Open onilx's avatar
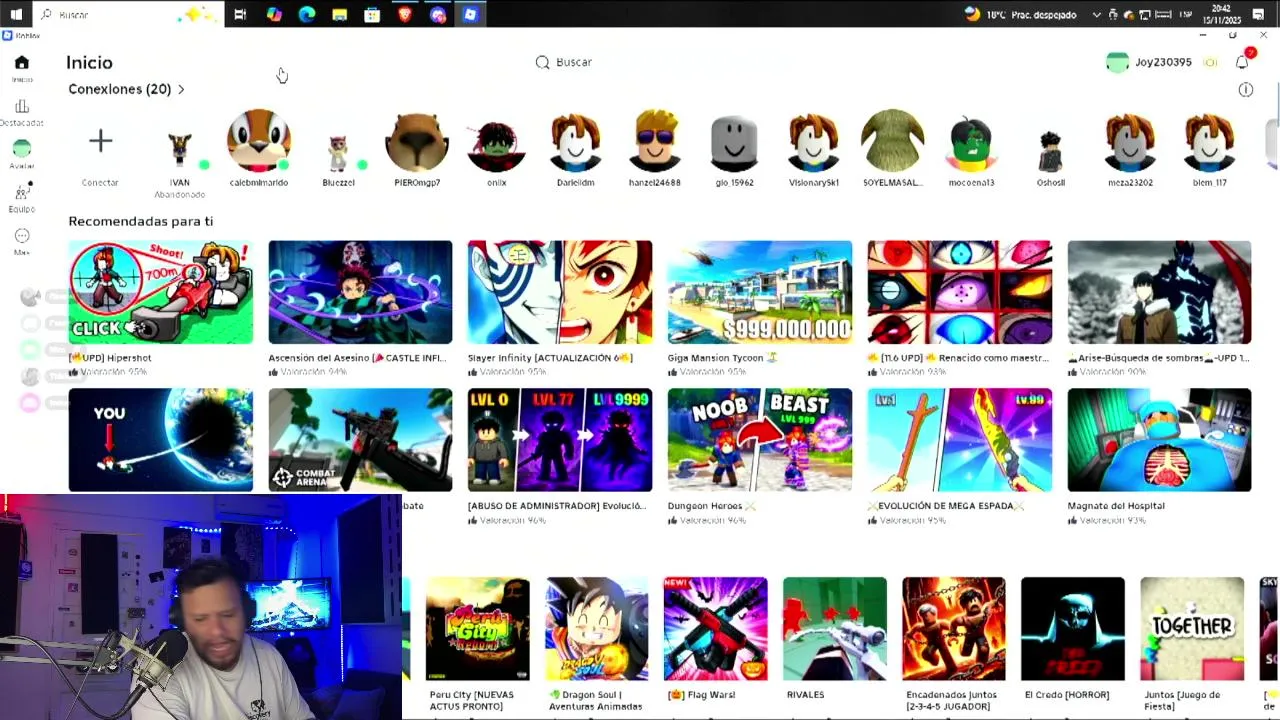1280x720 pixels. click(496, 146)
